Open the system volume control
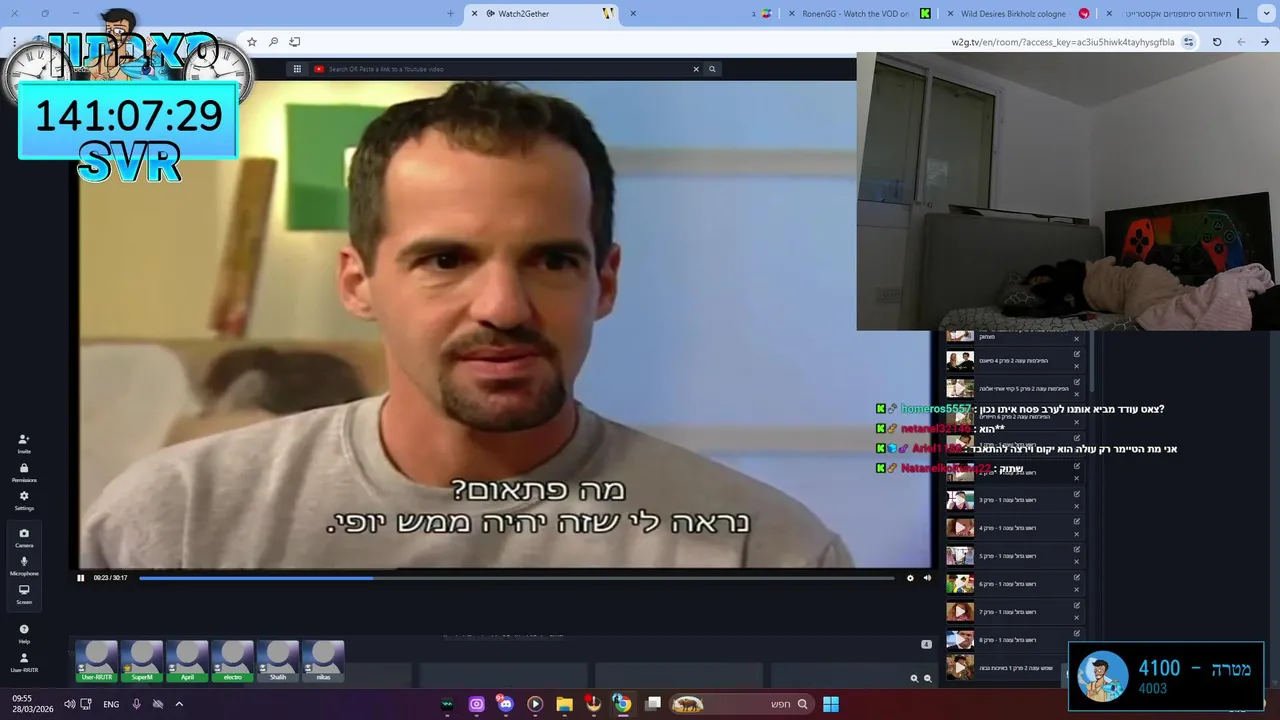 tap(69, 704)
